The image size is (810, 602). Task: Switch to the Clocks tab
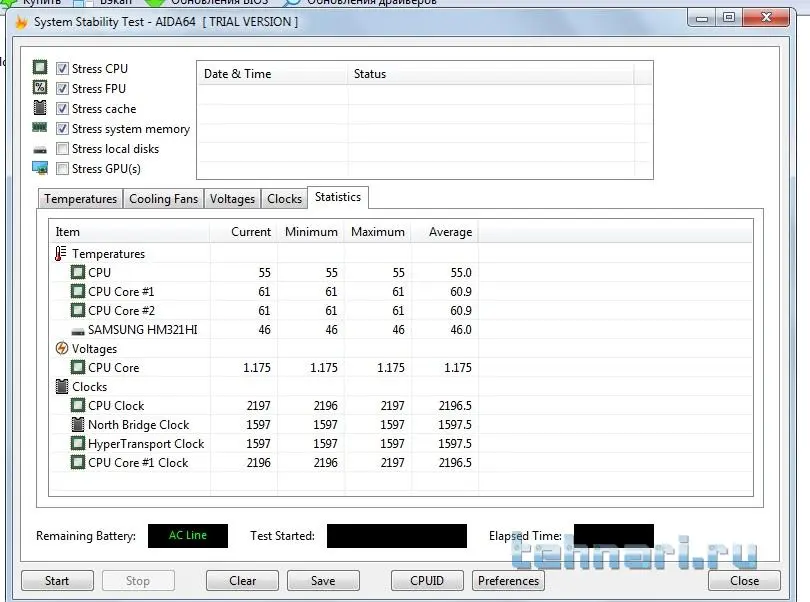point(284,199)
